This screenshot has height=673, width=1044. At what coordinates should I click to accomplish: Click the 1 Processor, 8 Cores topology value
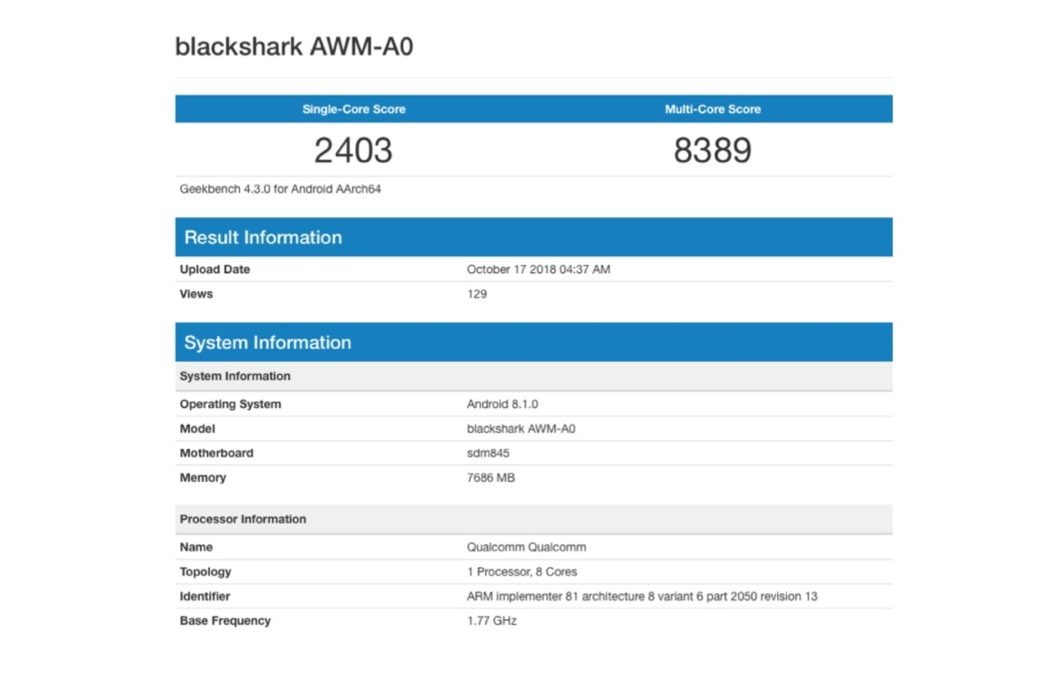[522, 572]
